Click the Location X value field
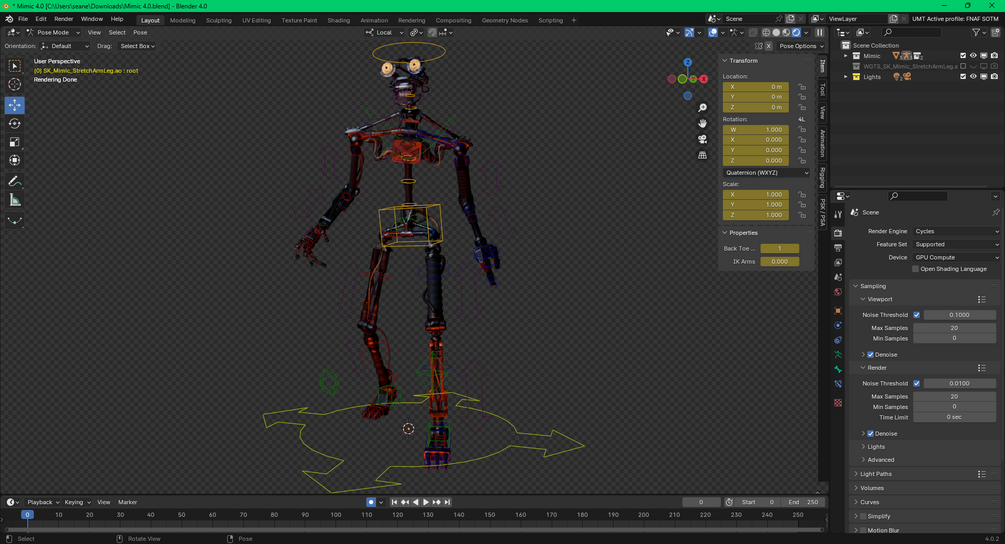The image size is (1005, 544). pos(756,87)
